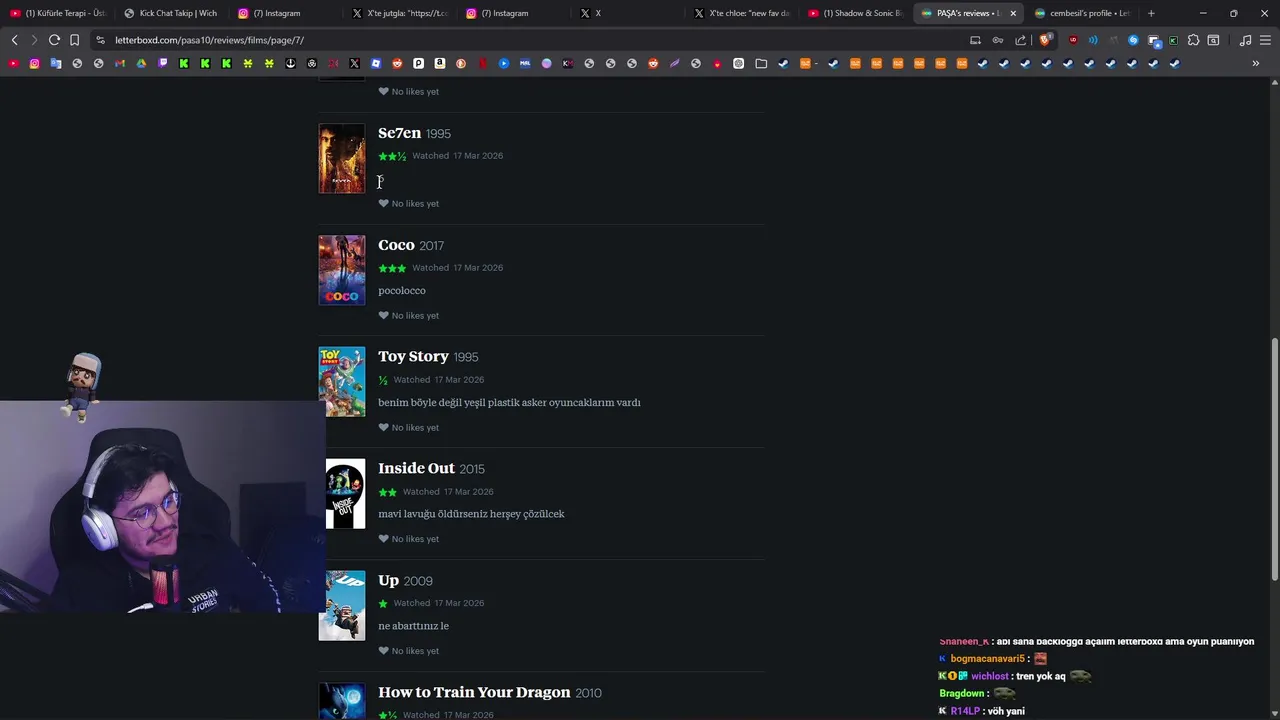Open the Se7en film title

(x=399, y=133)
